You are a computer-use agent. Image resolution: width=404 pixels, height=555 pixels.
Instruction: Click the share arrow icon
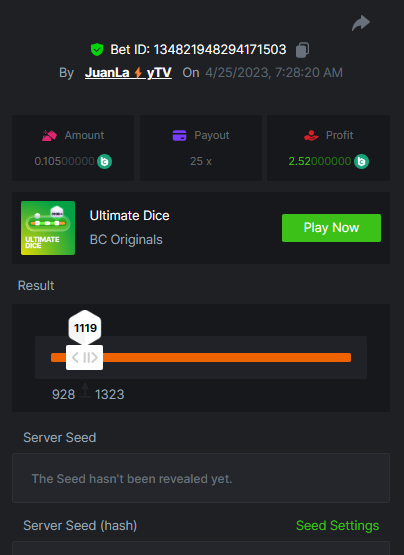[361, 23]
